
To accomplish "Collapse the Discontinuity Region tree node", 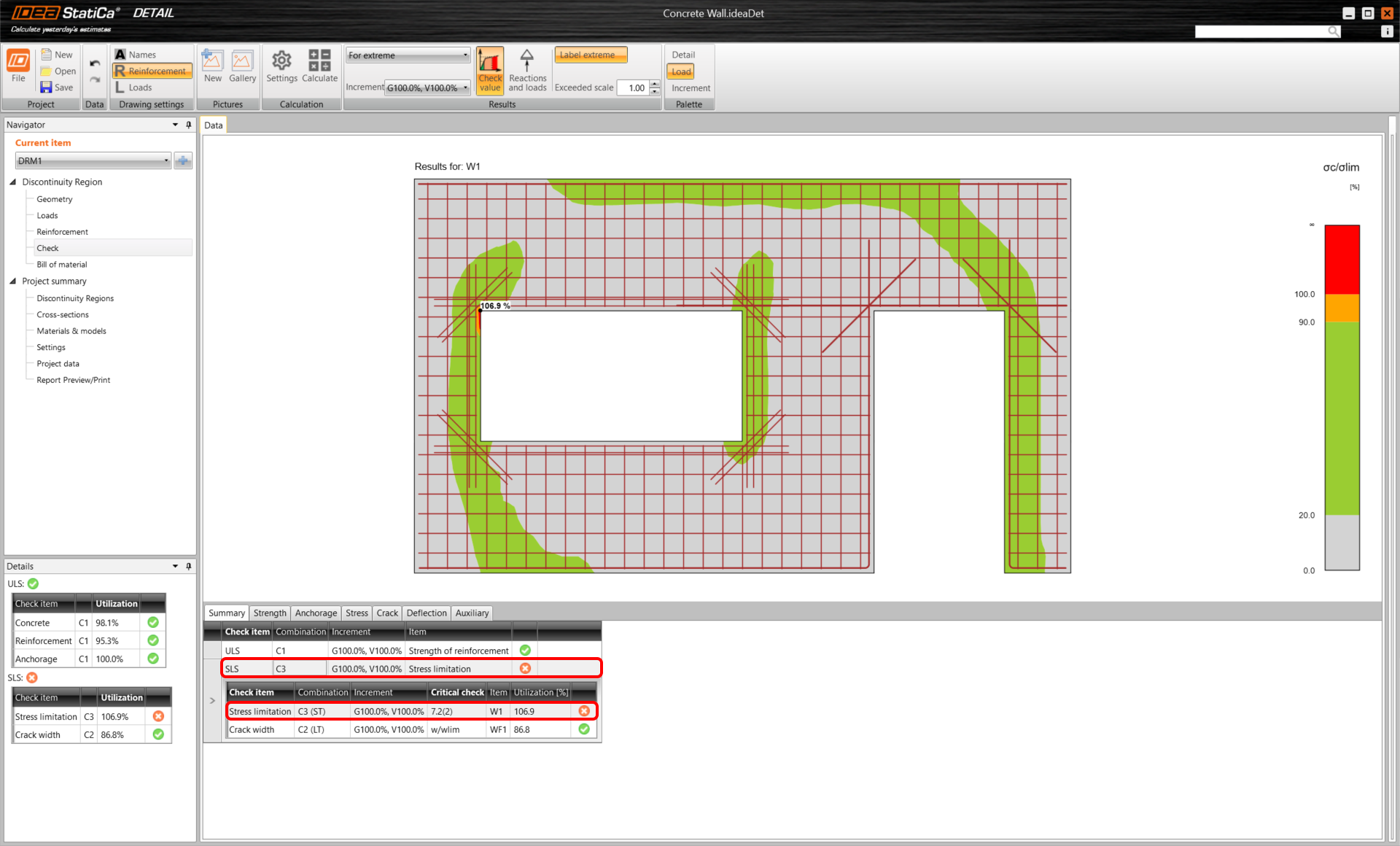I will coord(12,182).
